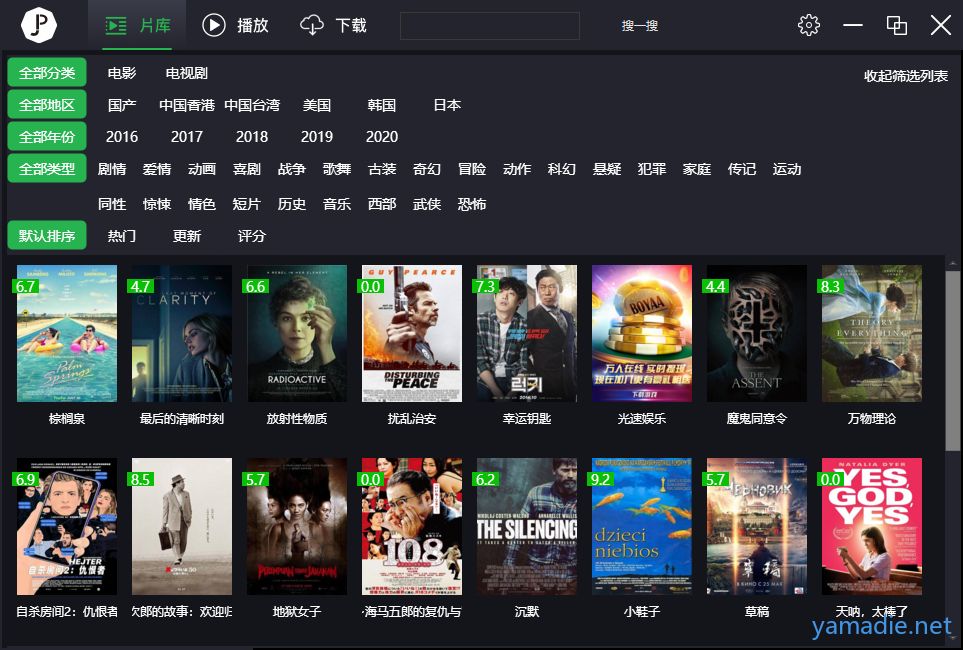Filter genre to 喜剧

pos(246,169)
